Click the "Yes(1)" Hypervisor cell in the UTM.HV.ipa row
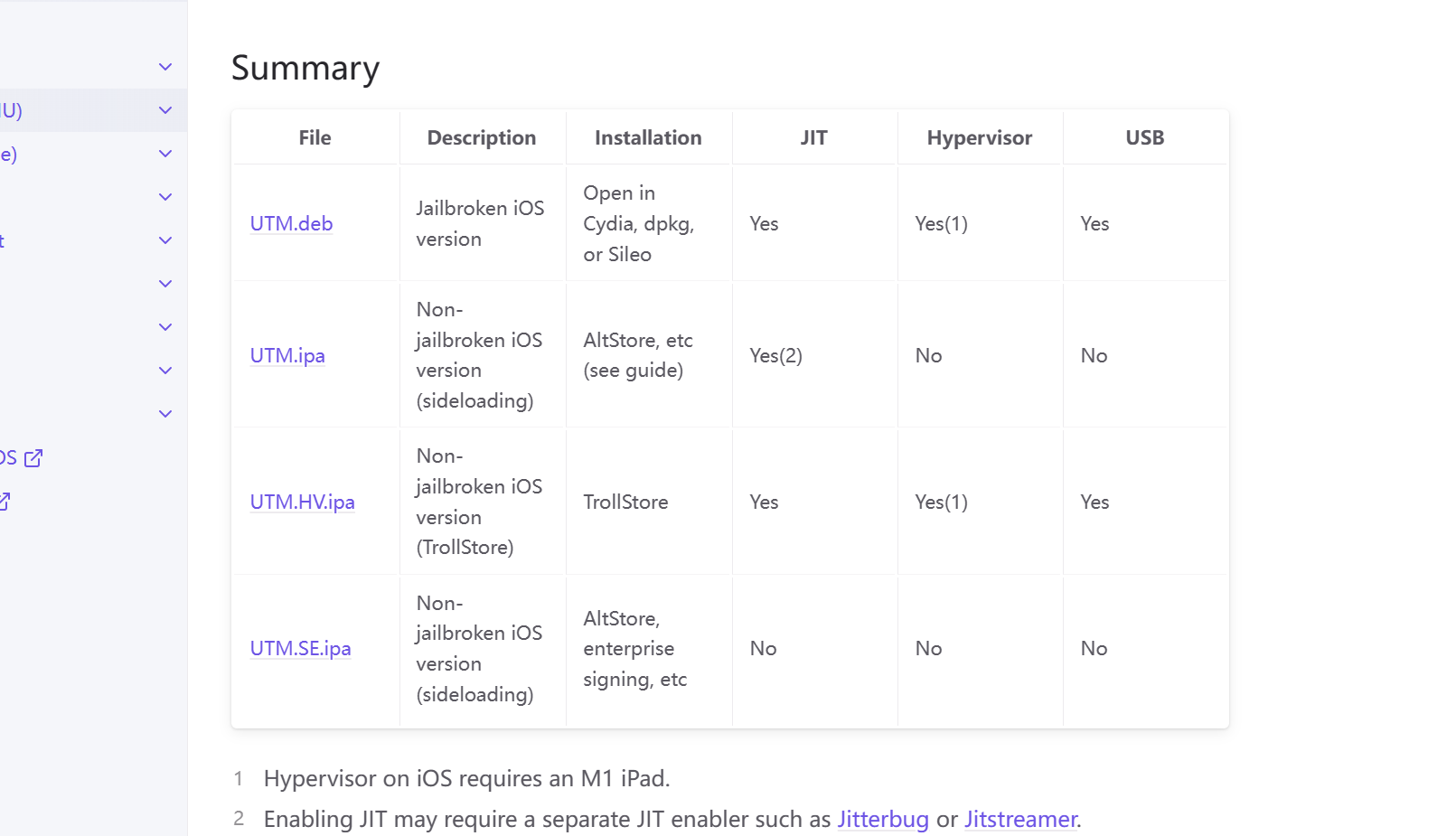1456x836 pixels. coord(980,502)
